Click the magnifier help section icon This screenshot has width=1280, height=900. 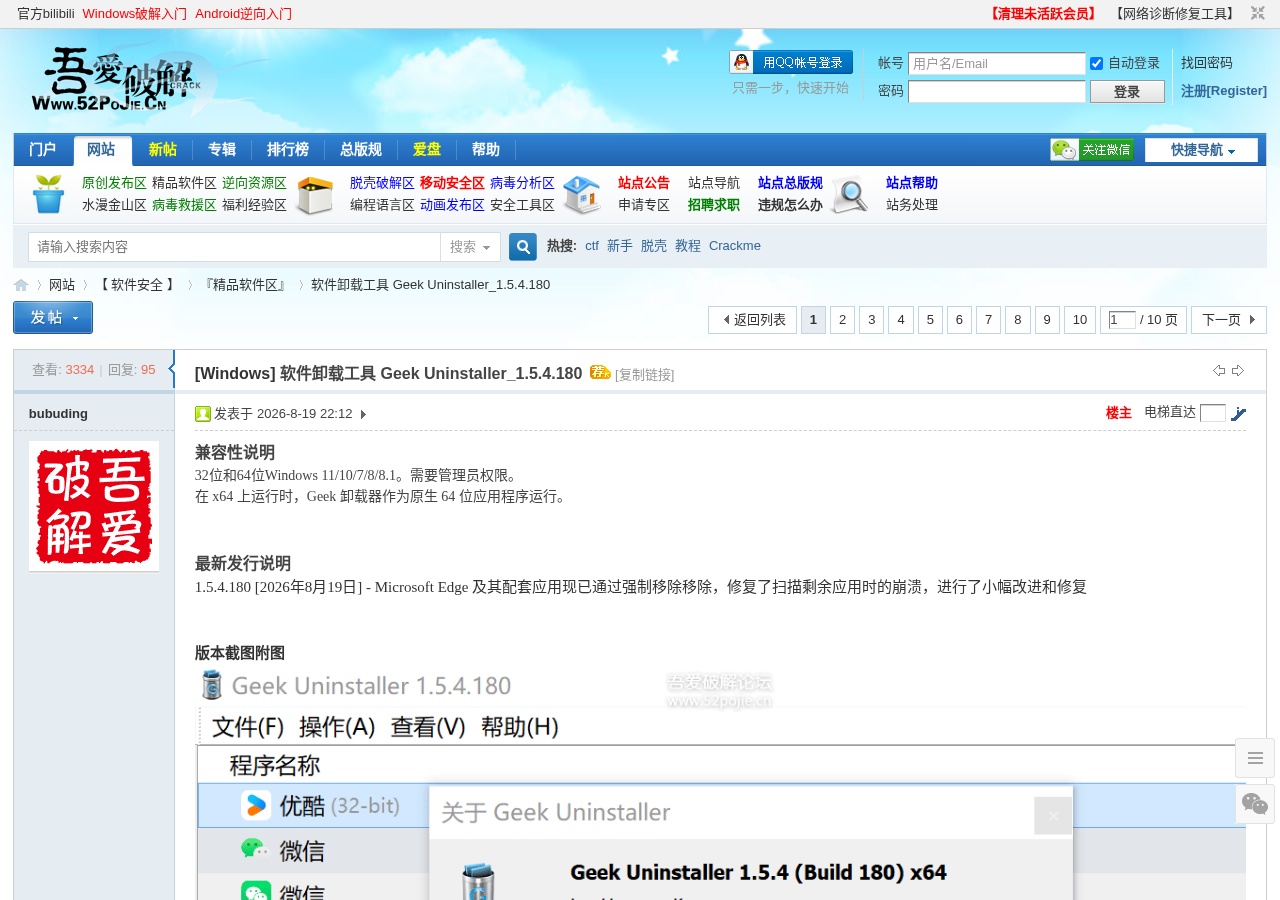pyautogui.click(x=849, y=195)
